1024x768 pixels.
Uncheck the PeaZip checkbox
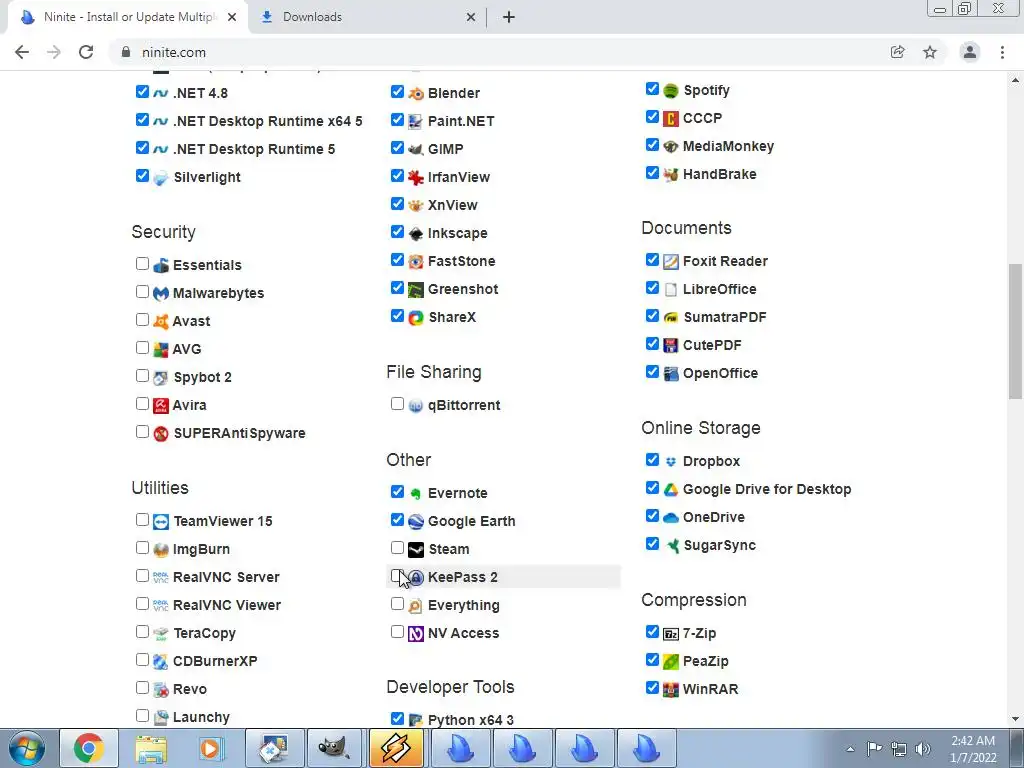point(652,660)
